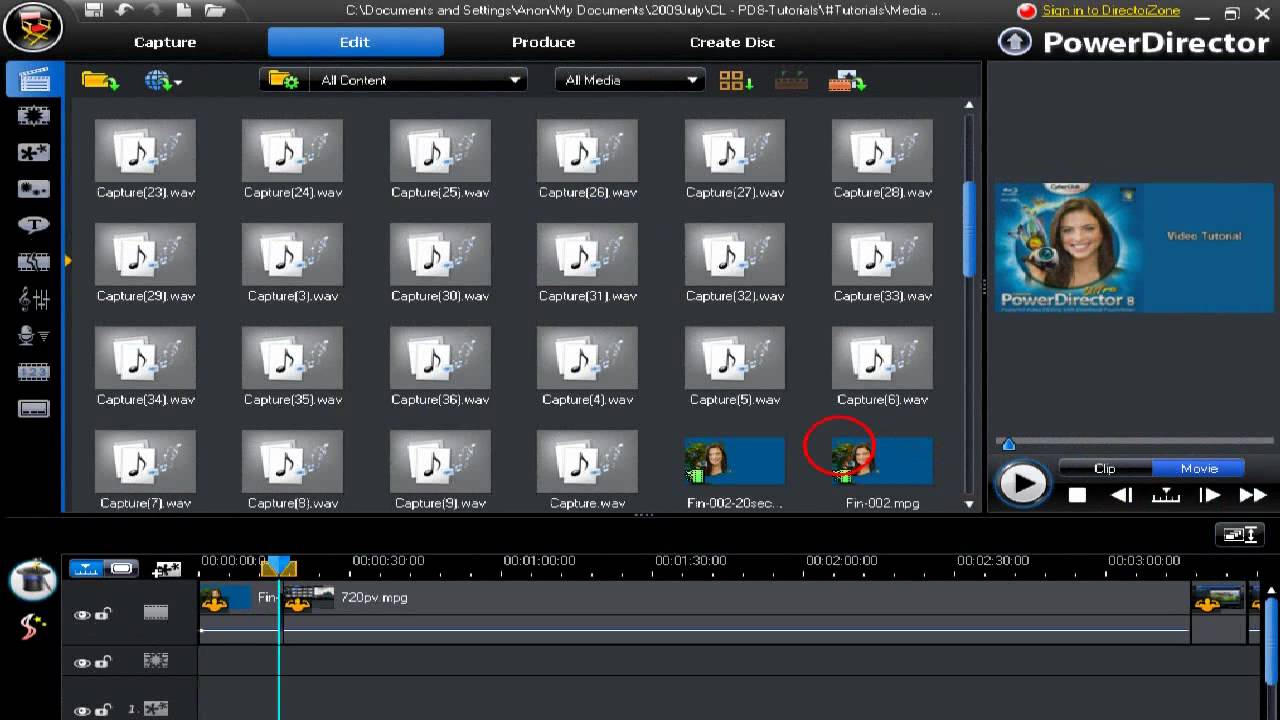Image resolution: width=1280 pixels, height=720 pixels.
Task: Toggle effect track visibility eye
Action: [x=82, y=662]
